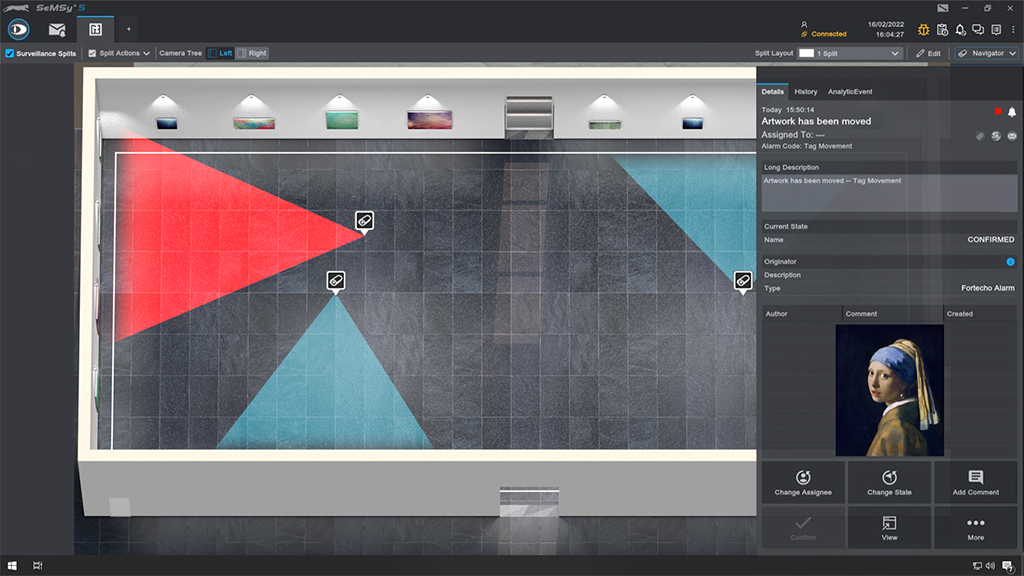Click the tag marker on the red camera cone
1024x576 pixels.
(364, 221)
